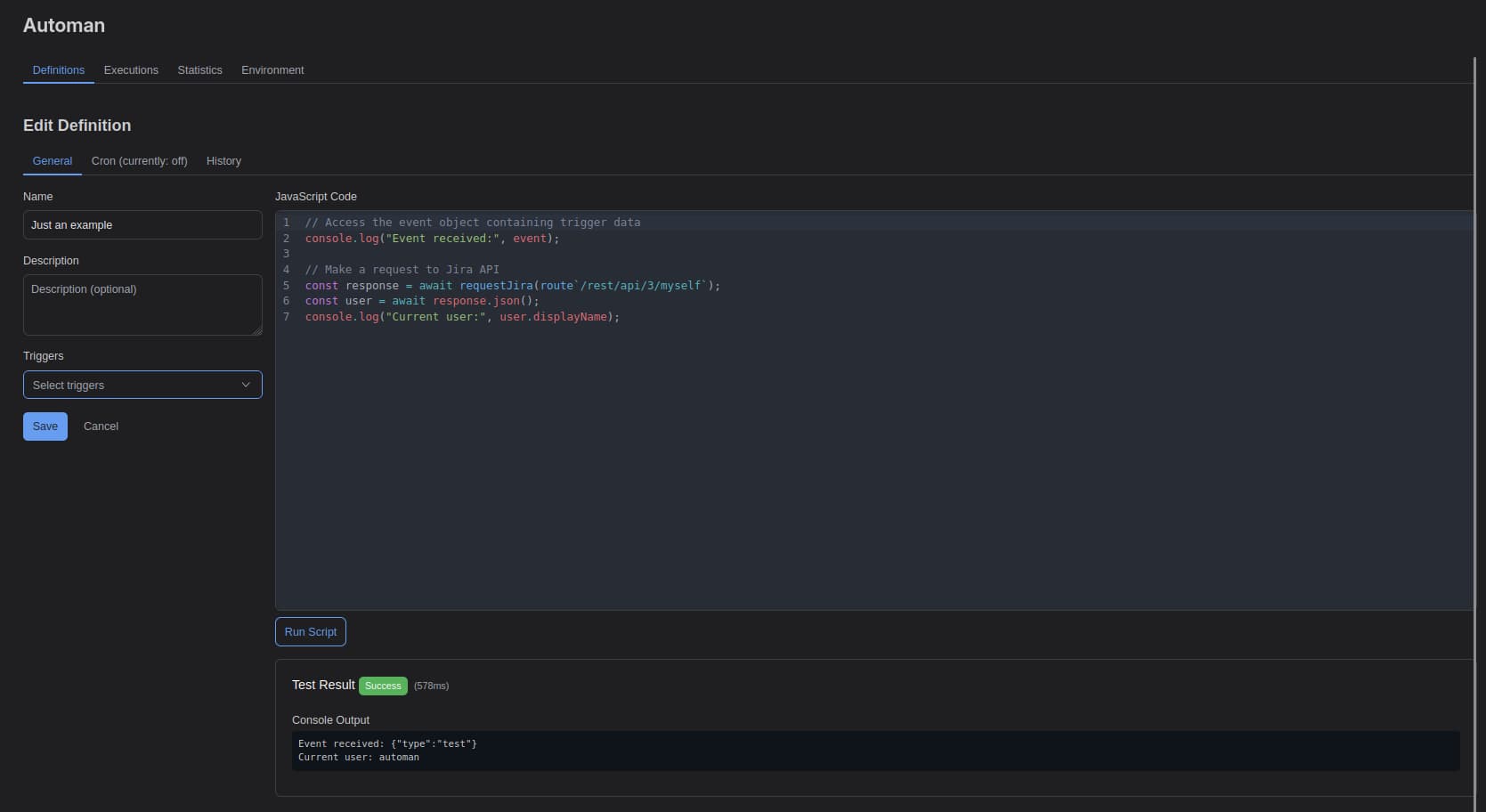Screen dimensions: 1486x812
Task: Cancel editing the definition
Action: (101, 426)
